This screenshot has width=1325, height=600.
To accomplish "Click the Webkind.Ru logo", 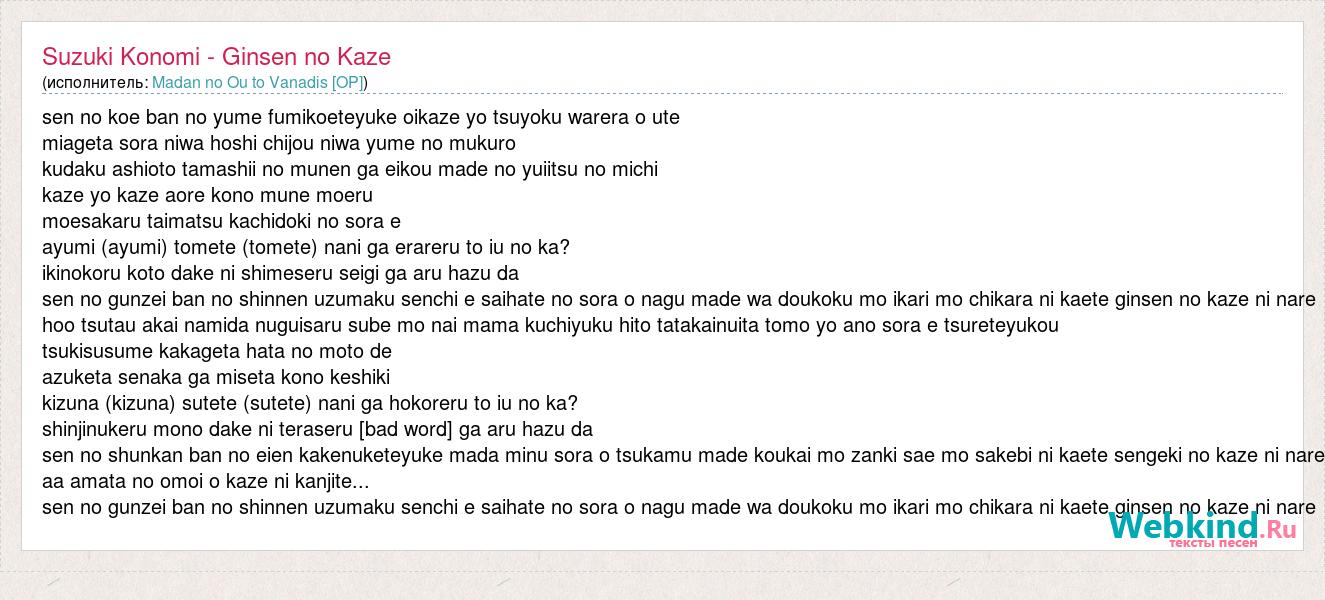I will [1203, 528].
